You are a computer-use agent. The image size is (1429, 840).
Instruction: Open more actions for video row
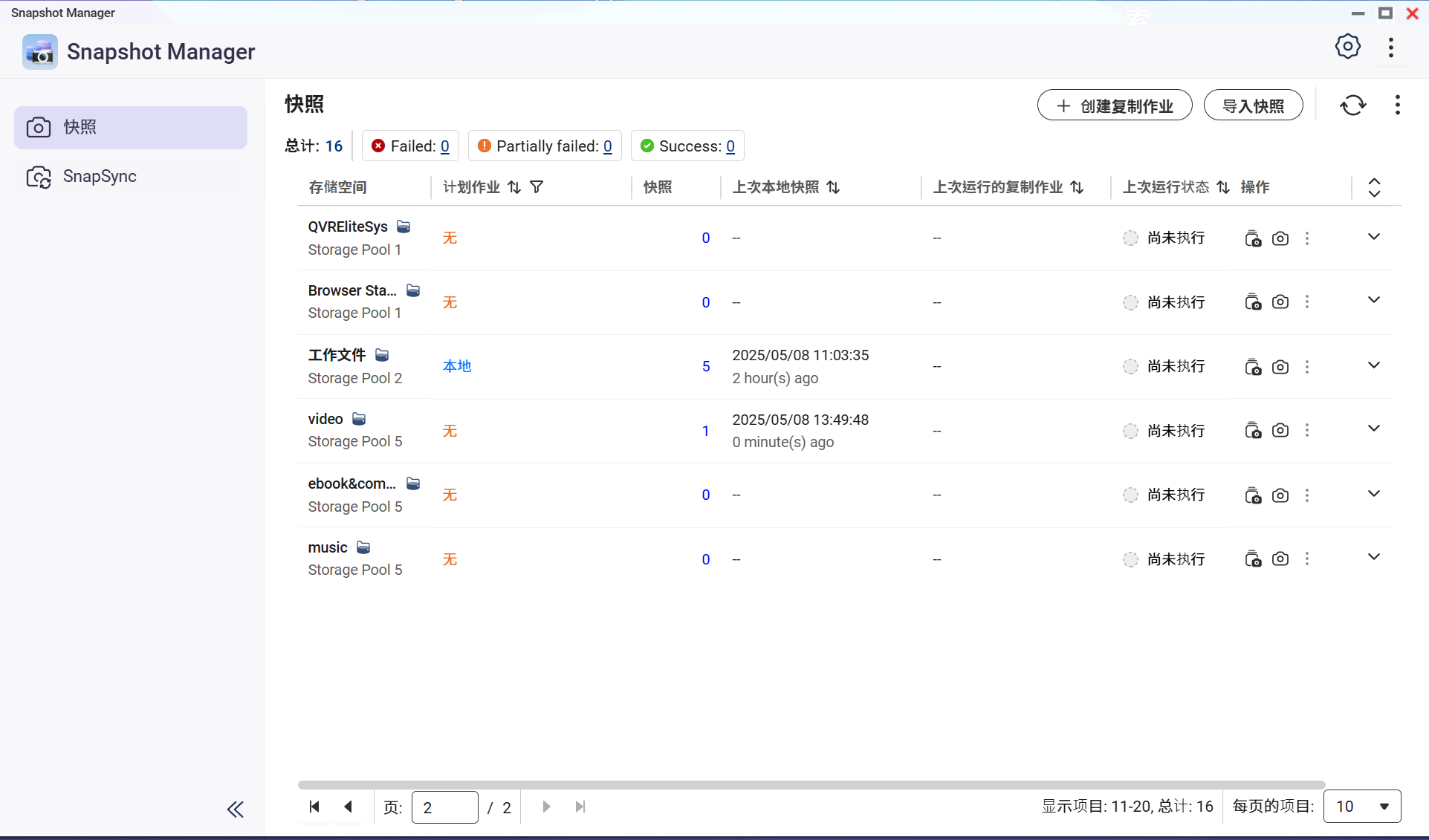(x=1307, y=431)
